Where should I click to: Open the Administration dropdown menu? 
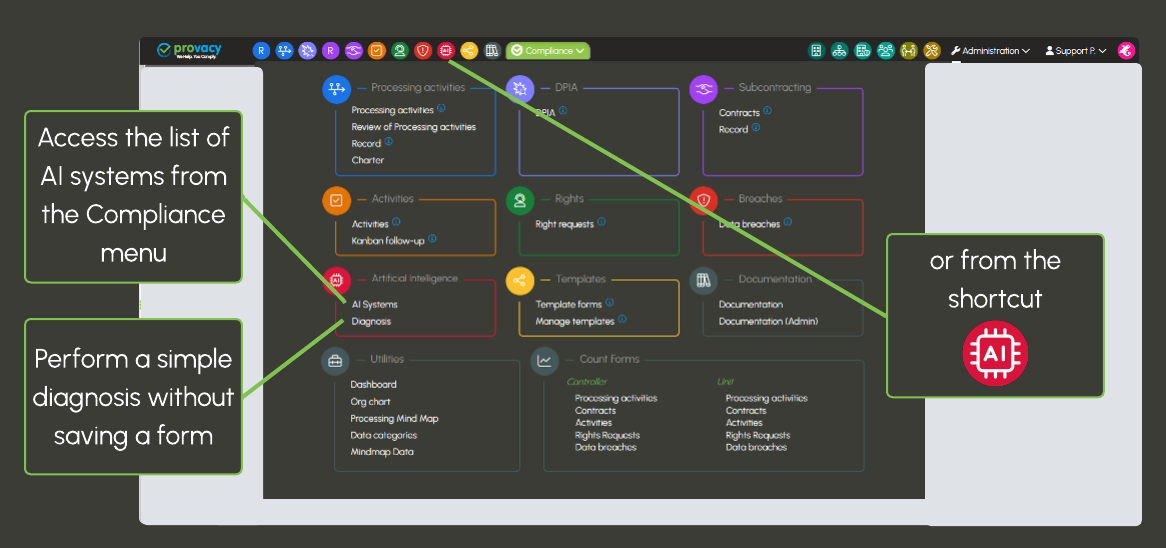point(990,50)
